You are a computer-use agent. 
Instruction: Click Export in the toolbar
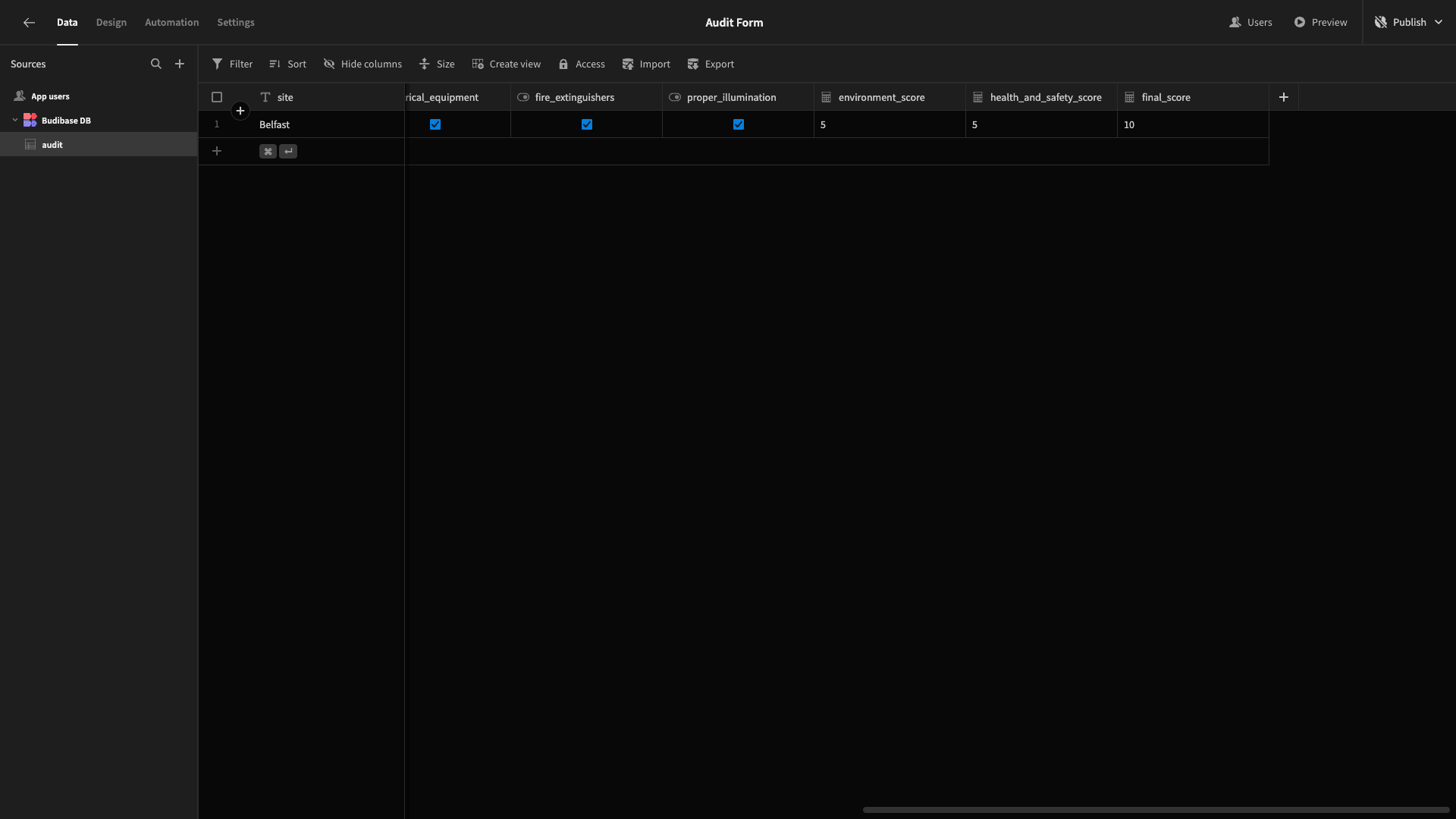711,64
